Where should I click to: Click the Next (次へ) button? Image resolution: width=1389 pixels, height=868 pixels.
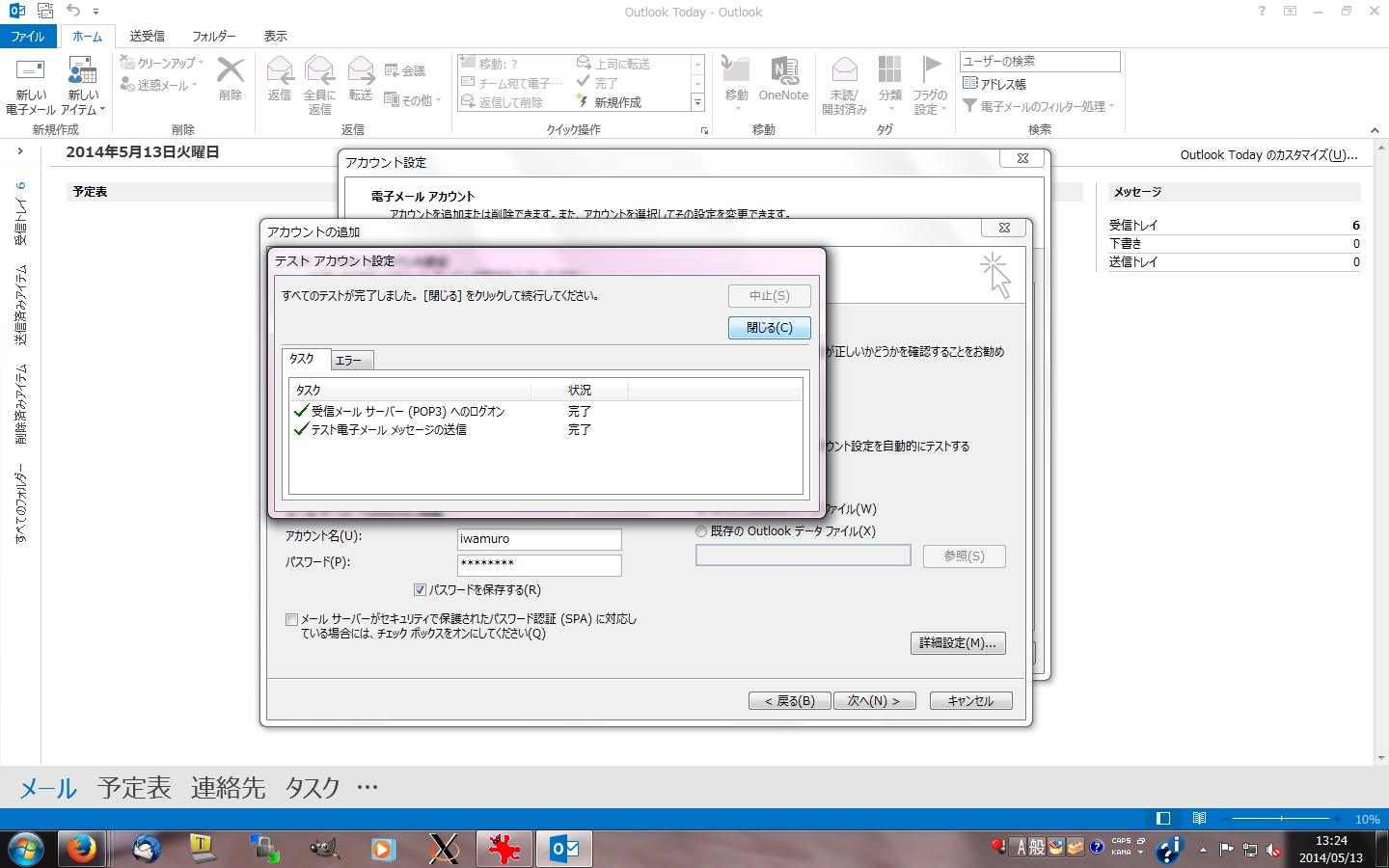(x=873, y=701)
